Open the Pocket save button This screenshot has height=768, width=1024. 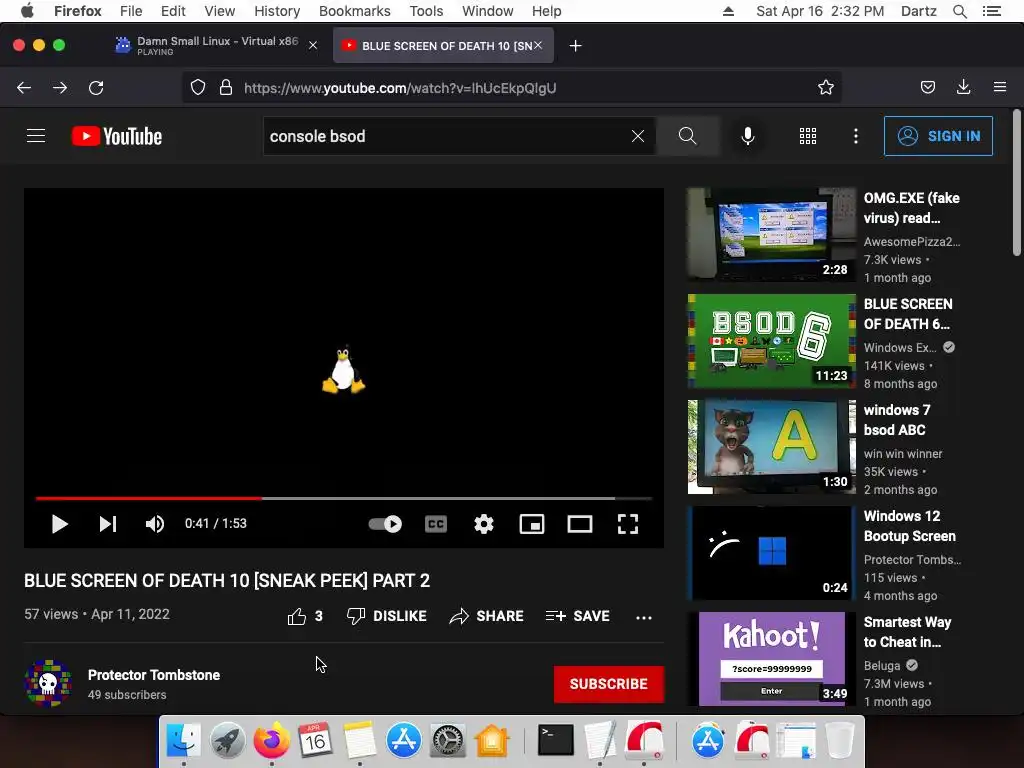click(x=928, y=88)
